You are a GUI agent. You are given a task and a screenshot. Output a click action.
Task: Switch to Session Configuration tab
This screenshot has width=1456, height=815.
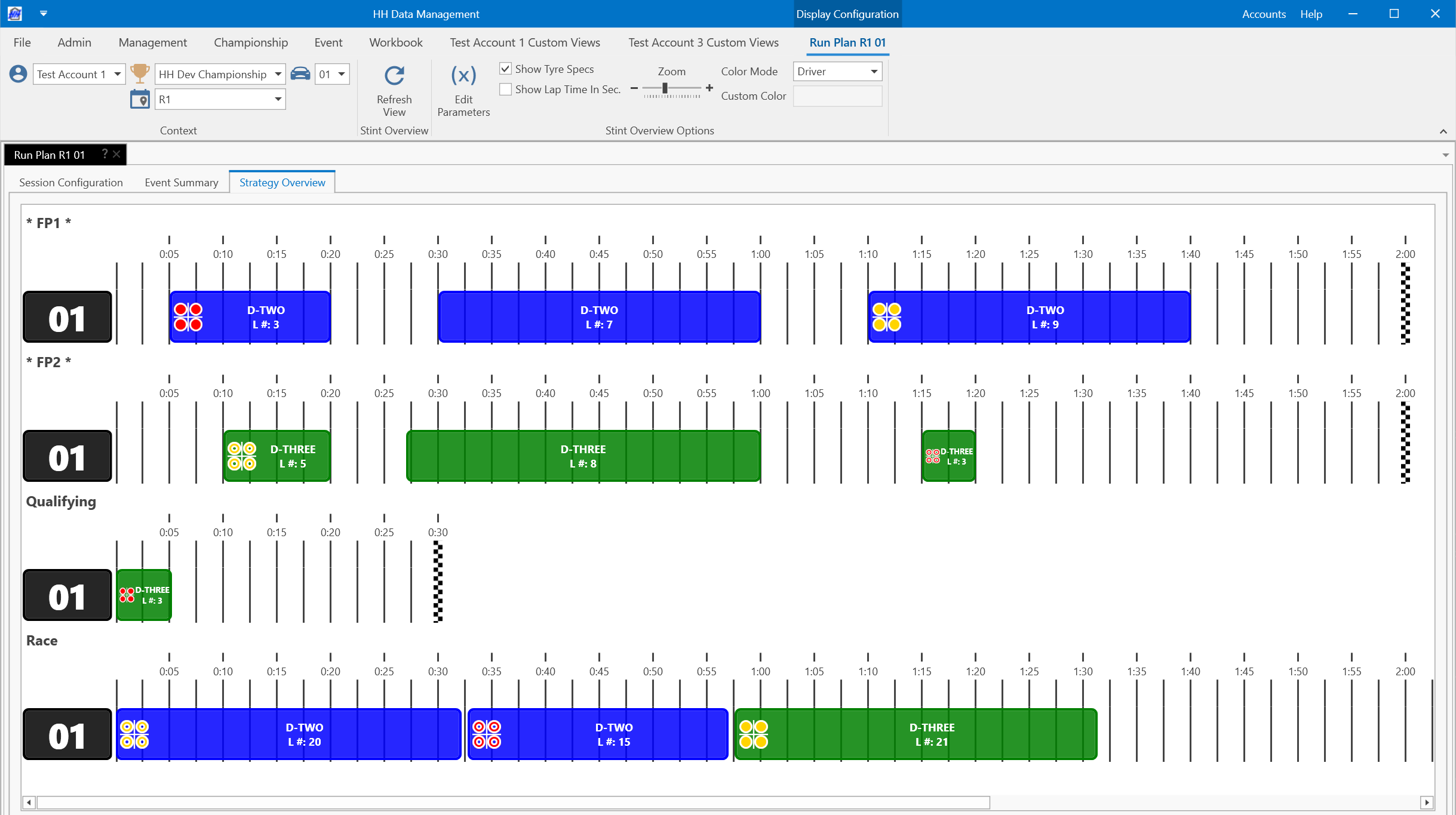pyautogui.click(x=71, y=183)
